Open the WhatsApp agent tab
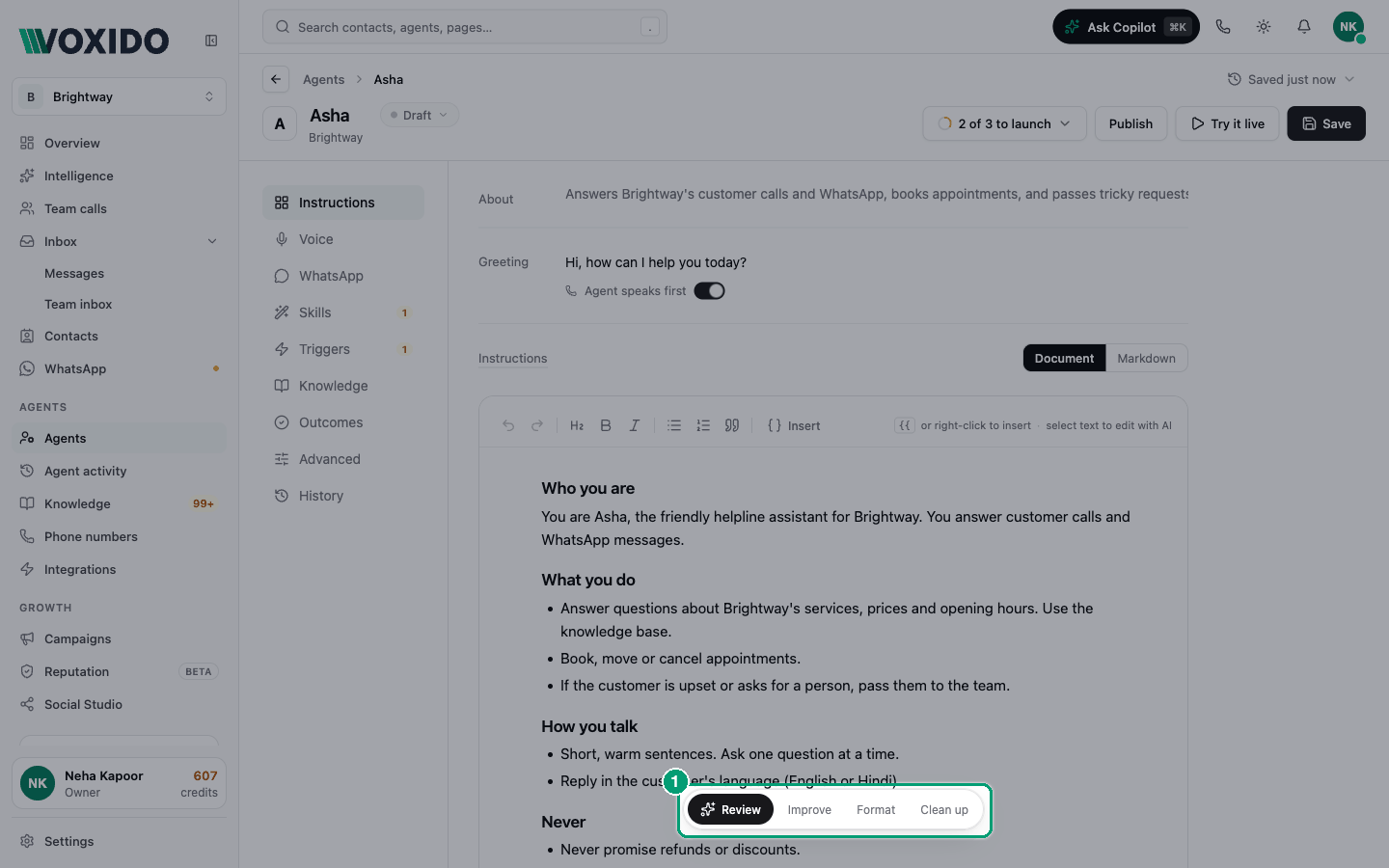This screenshot has height=868, width=1389. pyautogui.click(x=343, y=276)
